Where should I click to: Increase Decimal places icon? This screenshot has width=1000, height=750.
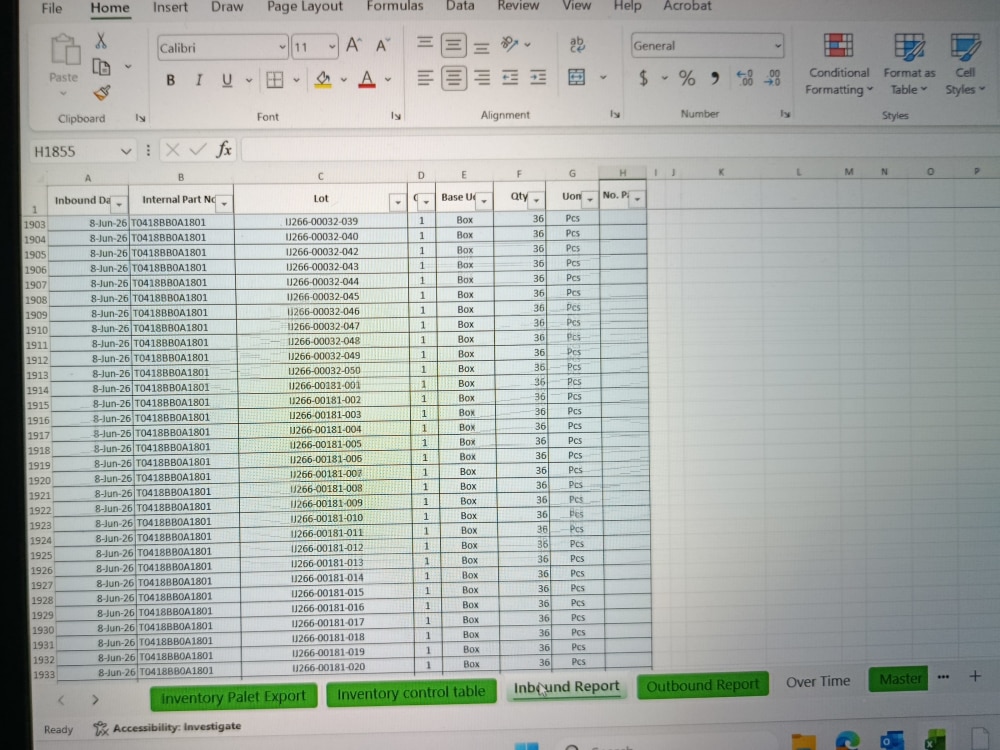click(744, 78)
